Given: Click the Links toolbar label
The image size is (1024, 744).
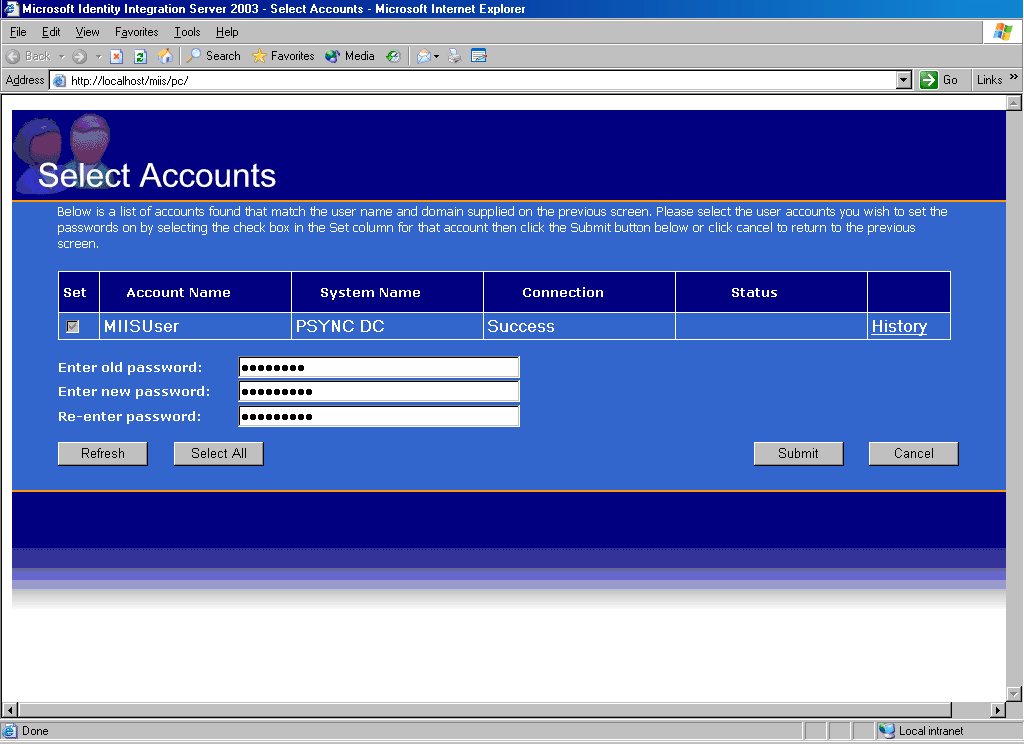Looking at the screenshot, I should [x=989, y=80].
